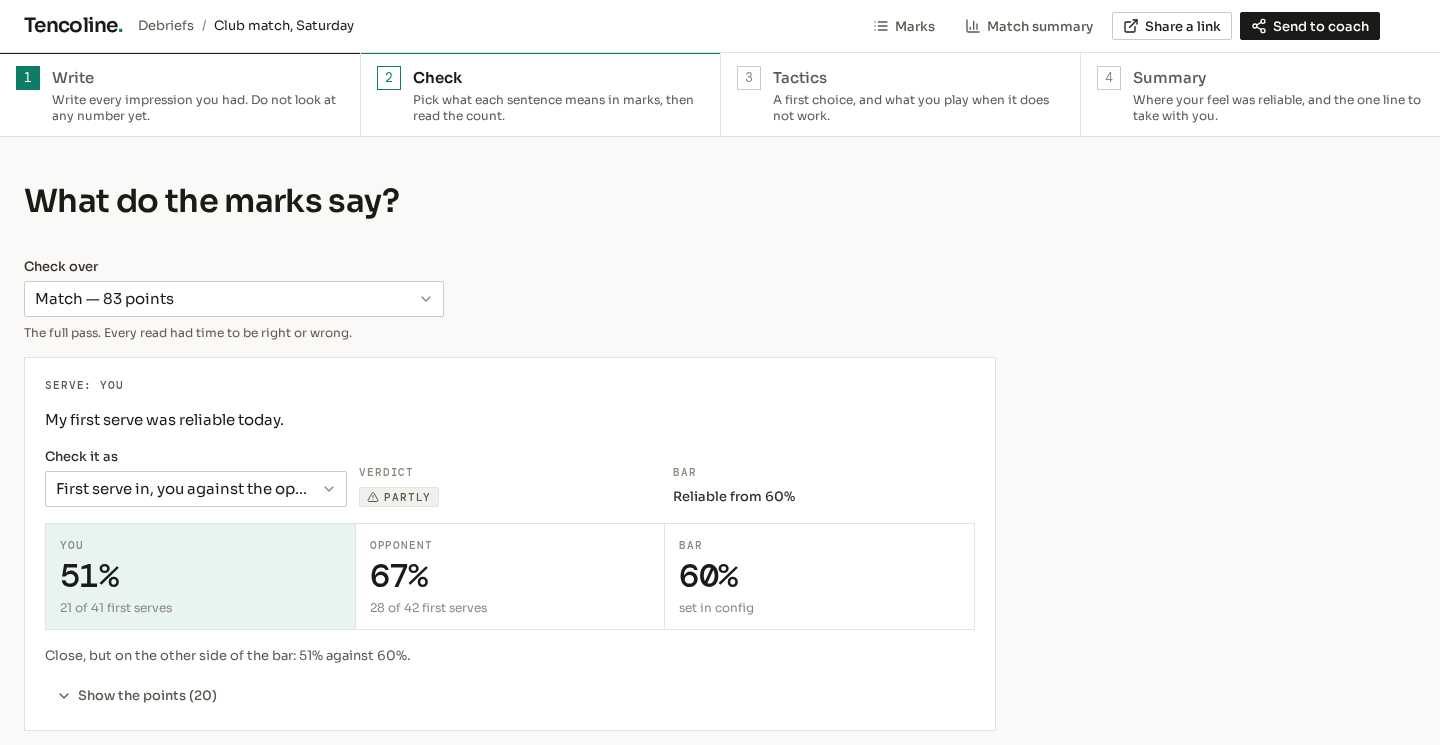Click 'My first serve was reliable today.' sentence
The image size is (1440, 745).
tap(164, 420)
